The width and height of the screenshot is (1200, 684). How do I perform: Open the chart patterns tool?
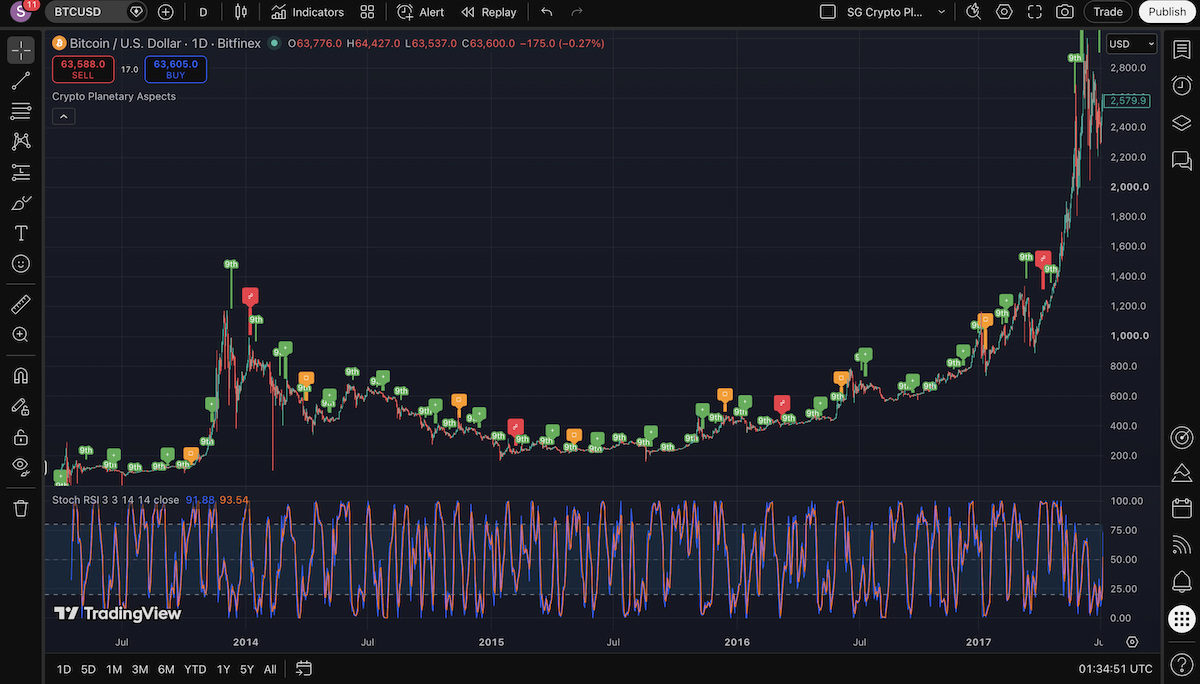(21, 142)
